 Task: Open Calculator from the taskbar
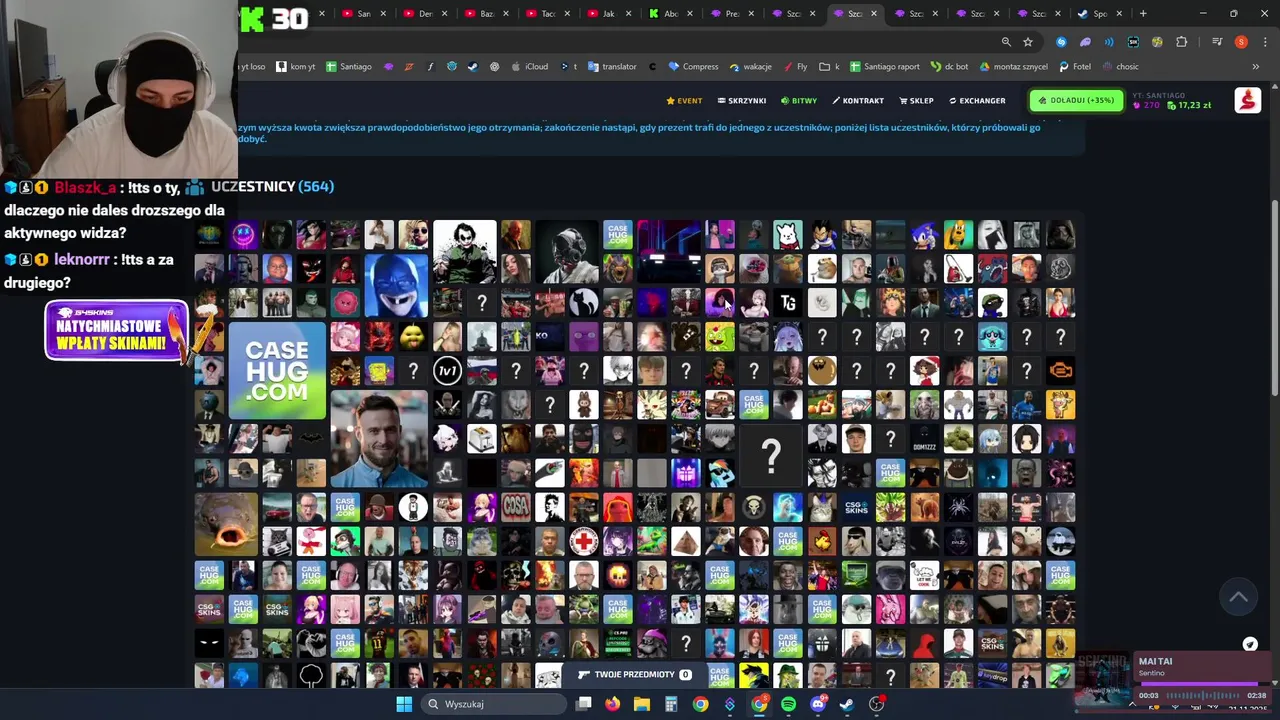(671, 704)
